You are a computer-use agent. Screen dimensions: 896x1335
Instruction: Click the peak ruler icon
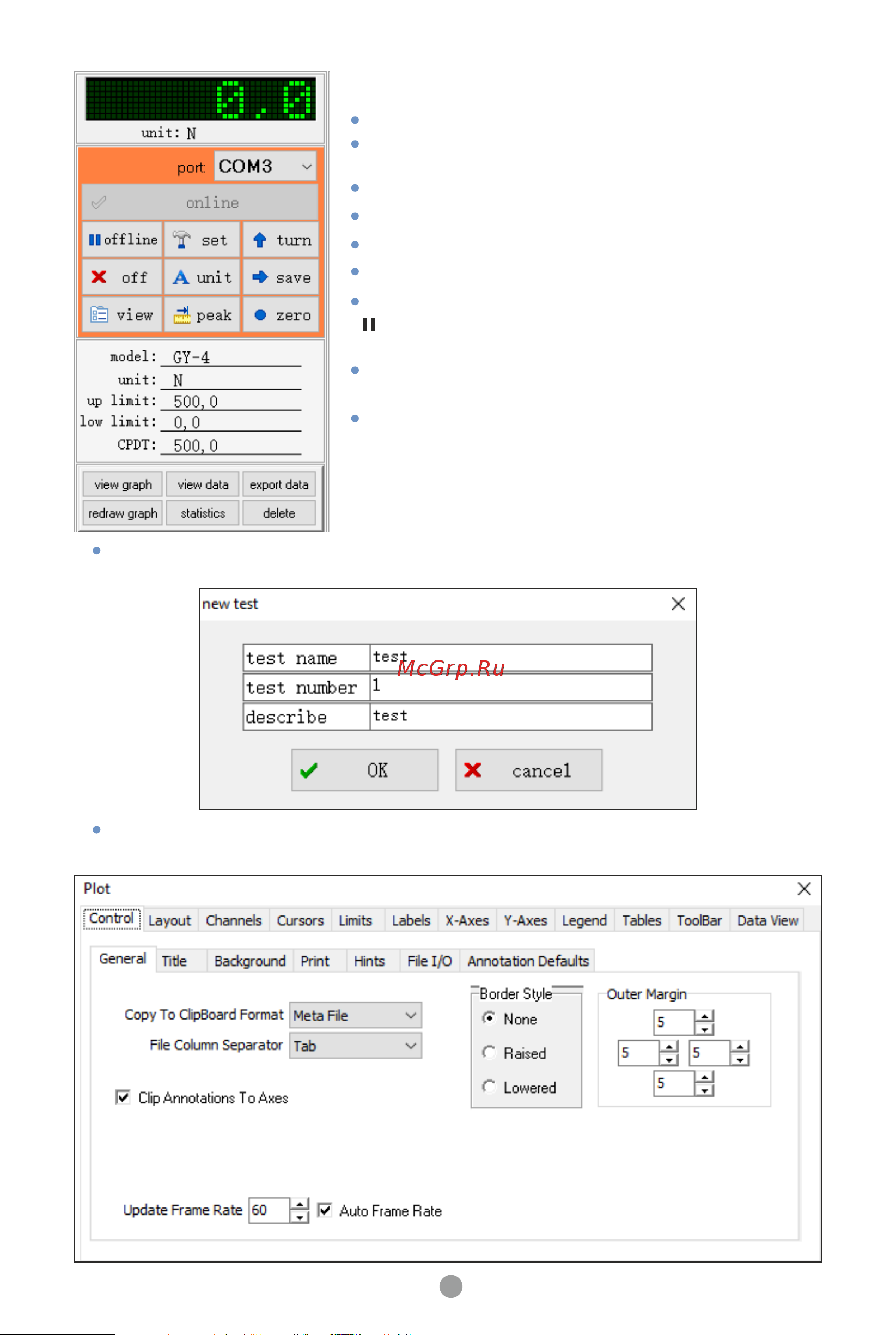[202, 314]
